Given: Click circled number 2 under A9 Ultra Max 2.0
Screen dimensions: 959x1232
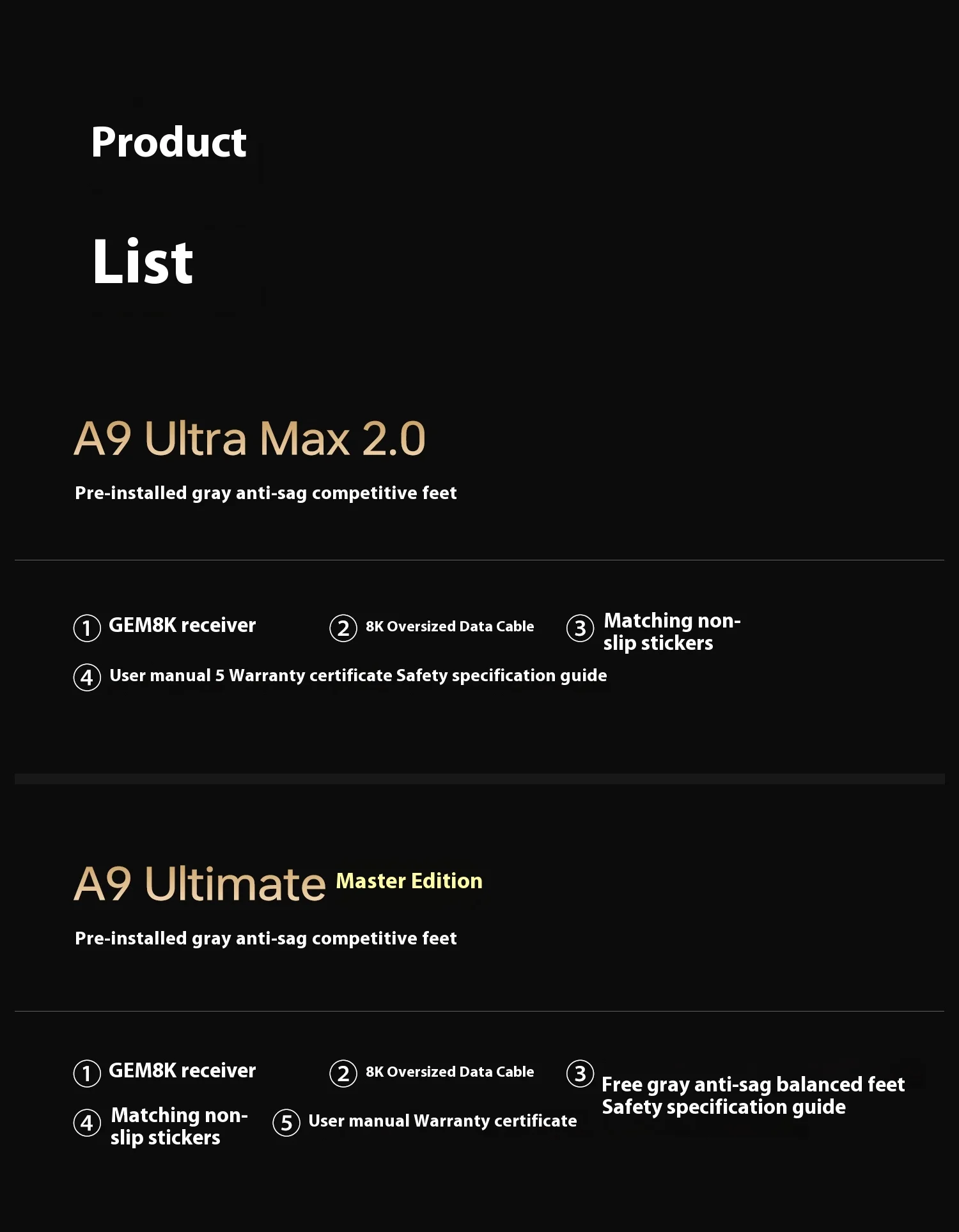Looking at the screenshot, I should [x=343, y=628].
